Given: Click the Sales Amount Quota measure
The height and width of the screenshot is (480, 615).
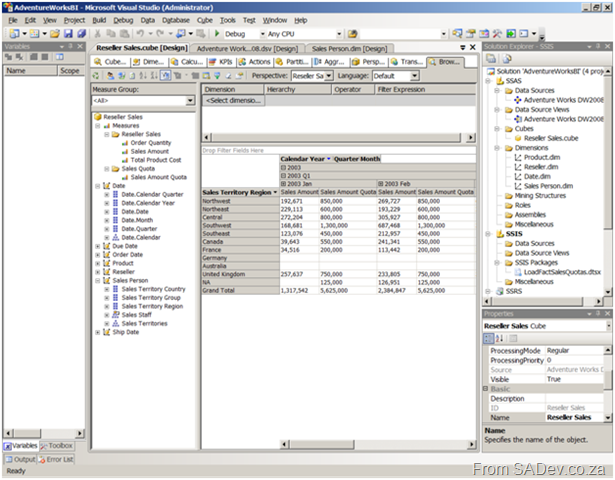Looking at the screenshot, I should click(x=158, y=177).
